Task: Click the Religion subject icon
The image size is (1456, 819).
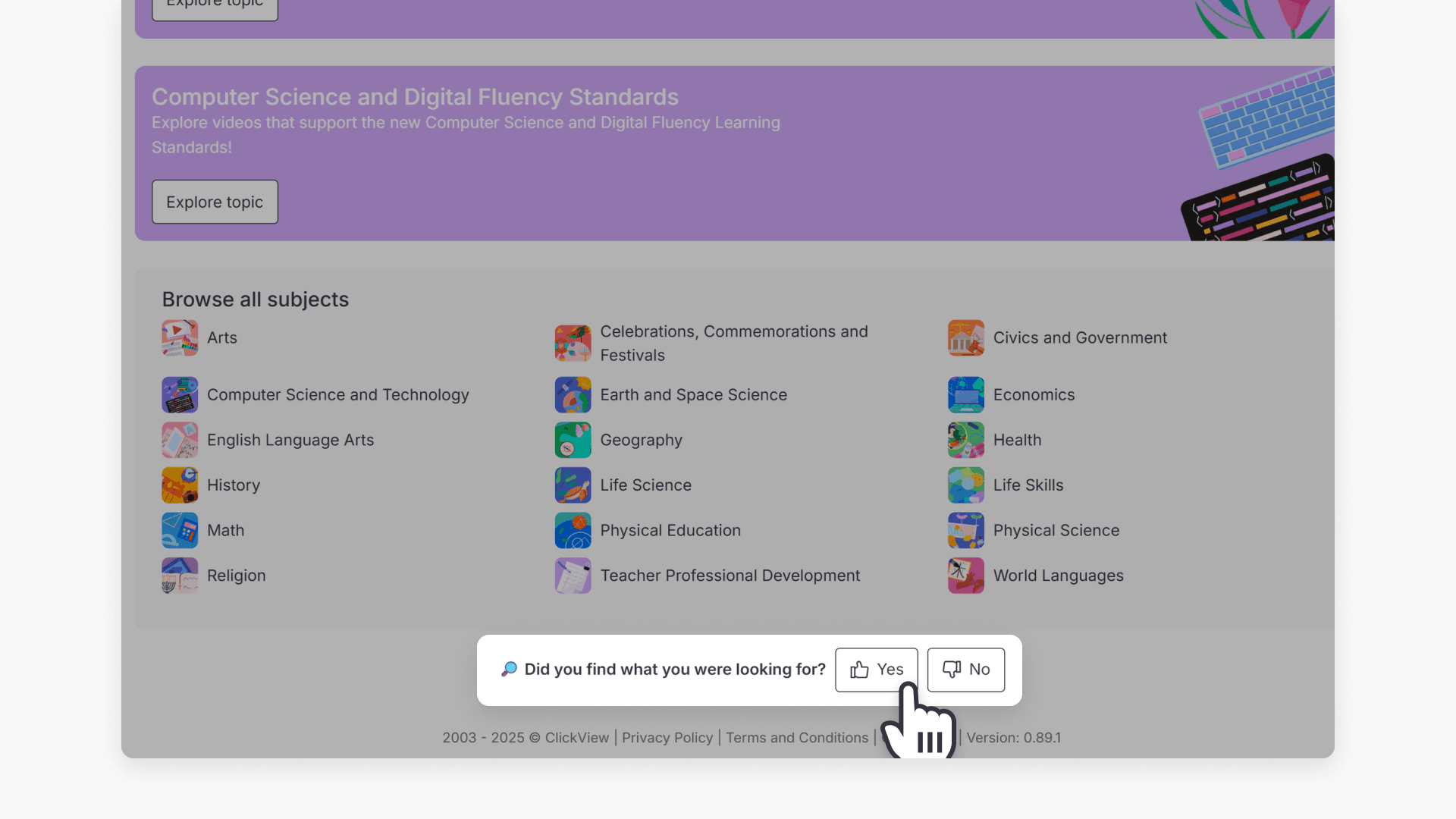Action: tap(179, 575)
